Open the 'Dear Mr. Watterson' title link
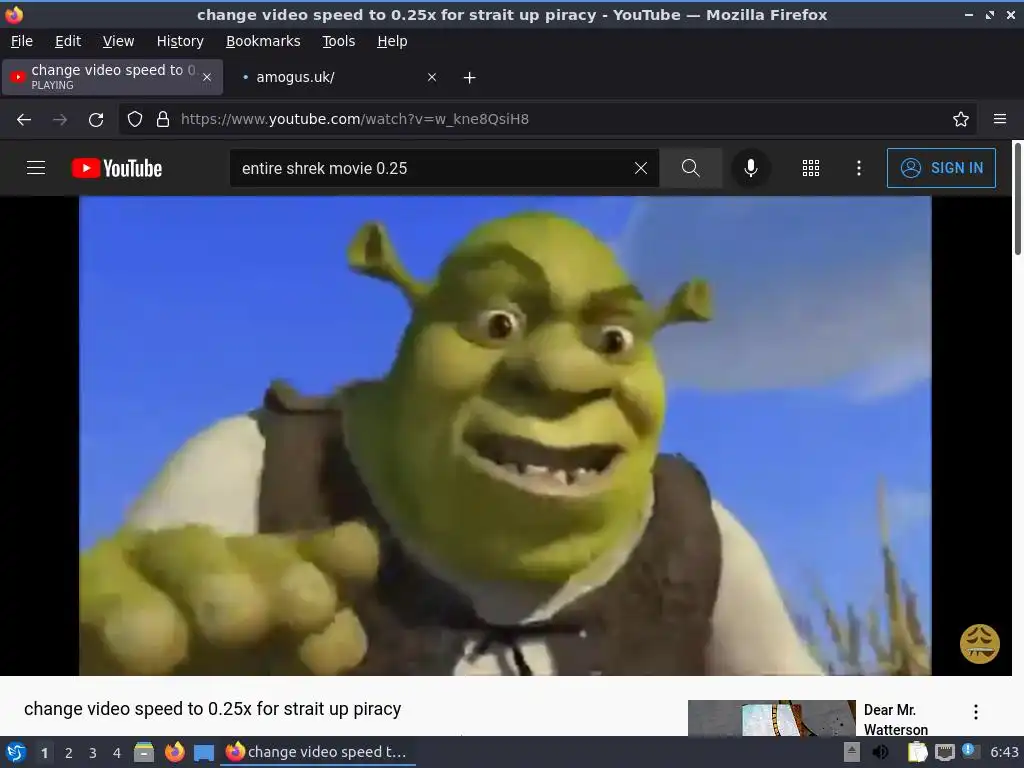 tap(895, 719)
